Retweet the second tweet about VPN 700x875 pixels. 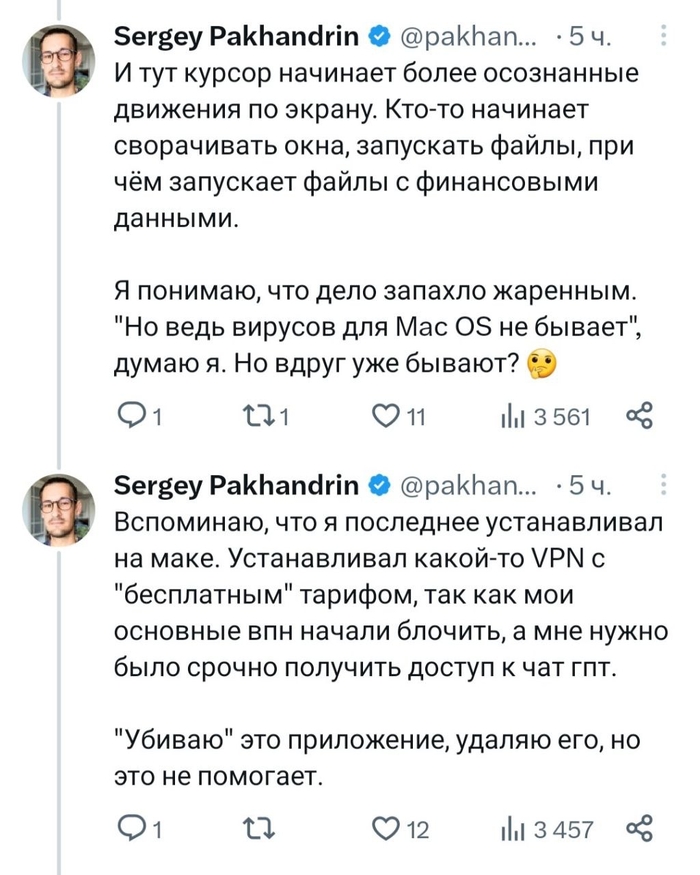coord(257,829)
